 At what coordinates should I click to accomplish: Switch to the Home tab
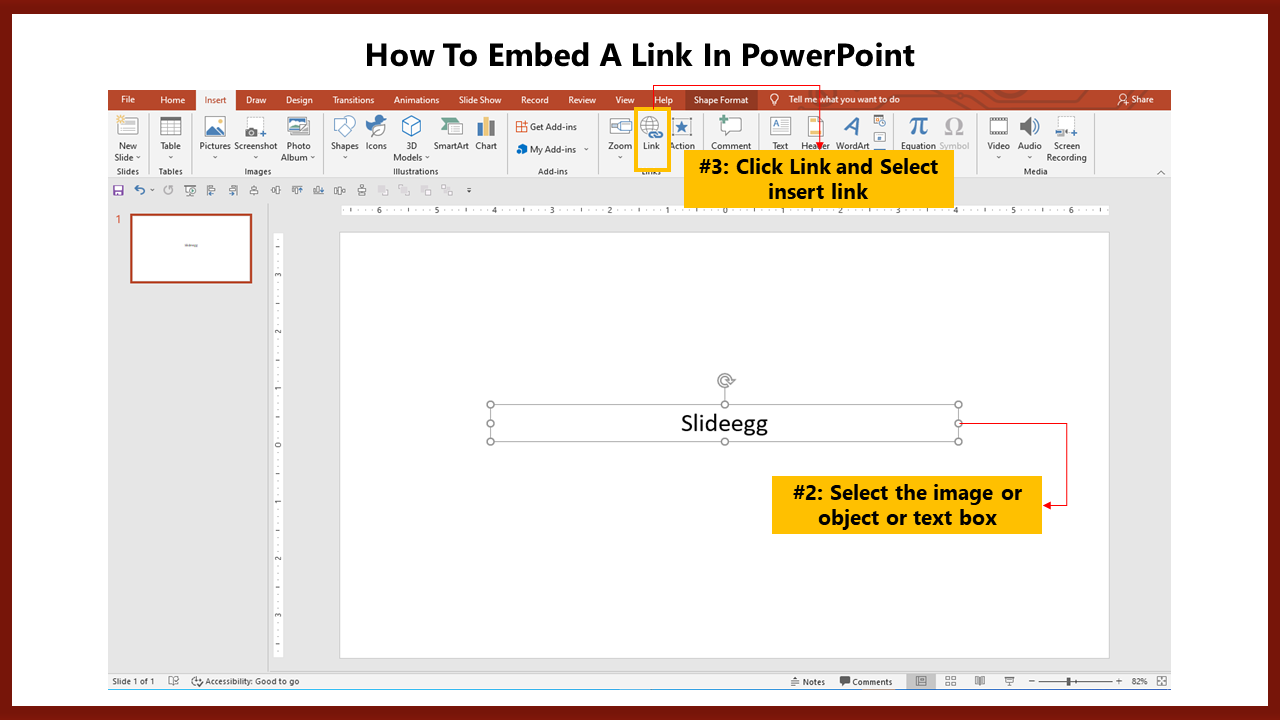click(x=173, y=100)
